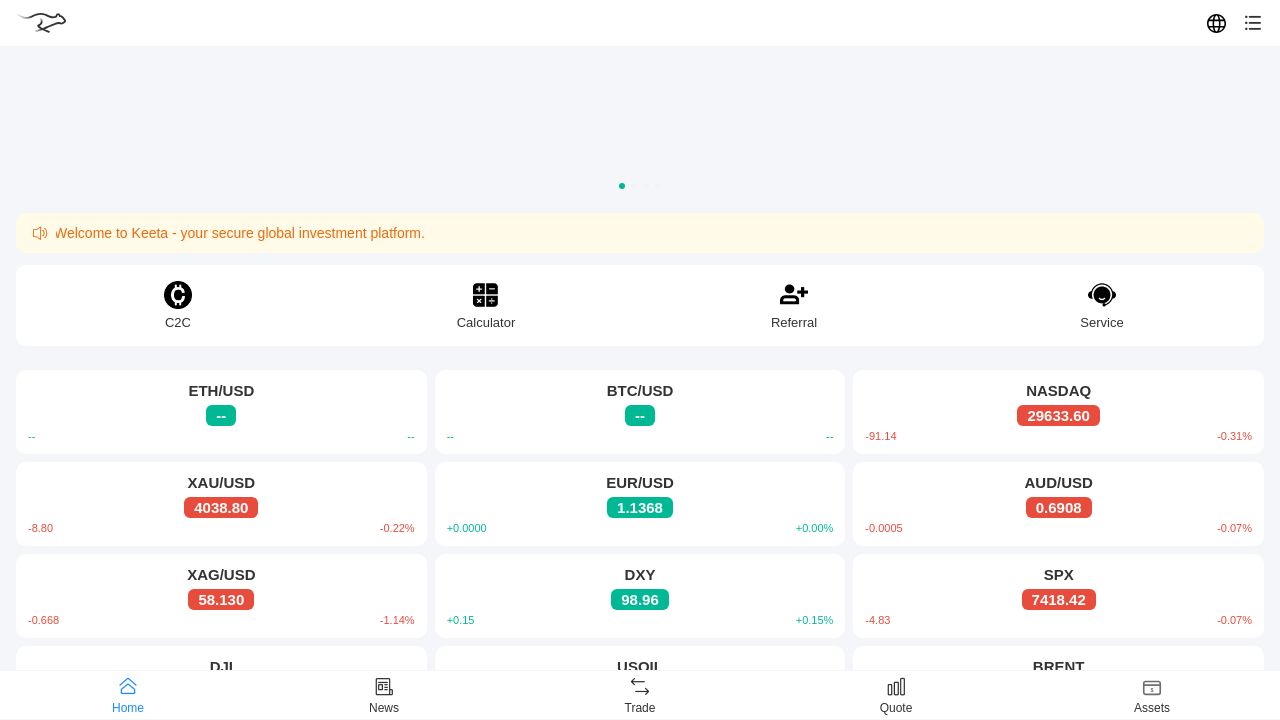Click the -4.83 SPX change value
This screenshot has height=720, width=1280.
tap(878, 620)
